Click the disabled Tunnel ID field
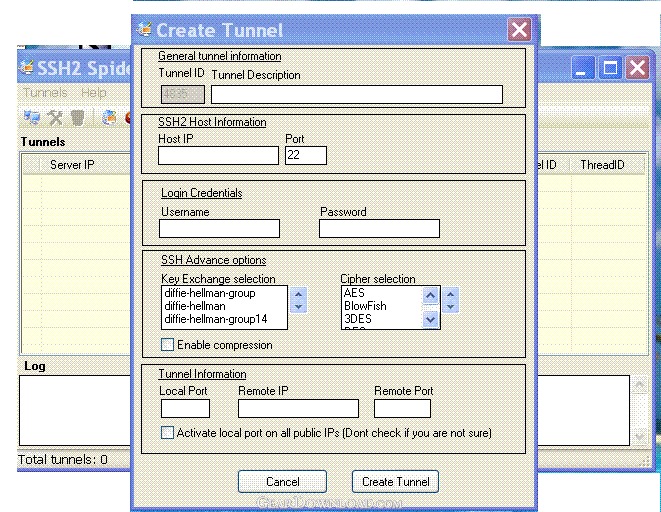661x512 pixels. pos(183,94)
